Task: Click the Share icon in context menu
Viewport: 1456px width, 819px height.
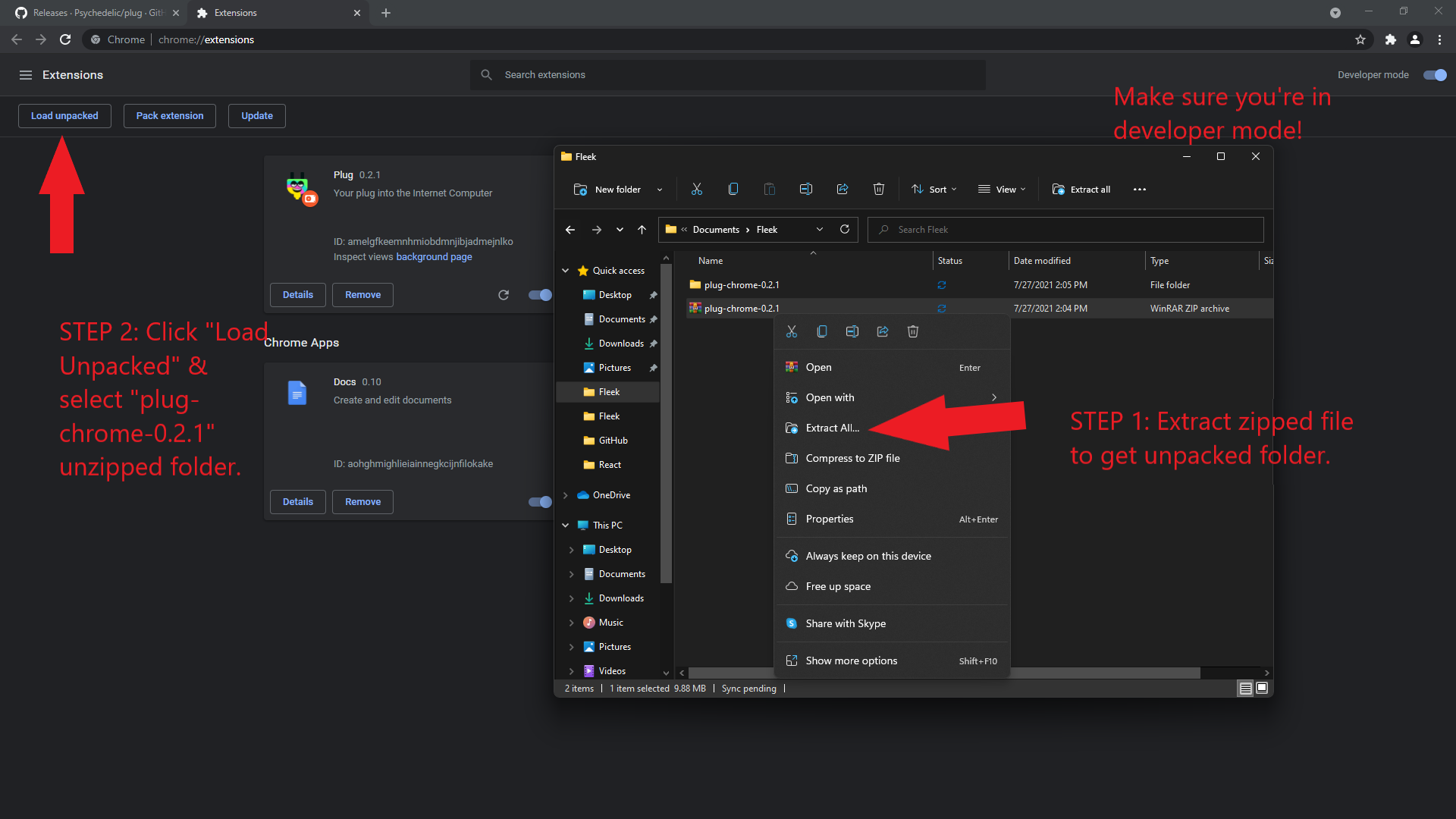Action: [883, 331]
